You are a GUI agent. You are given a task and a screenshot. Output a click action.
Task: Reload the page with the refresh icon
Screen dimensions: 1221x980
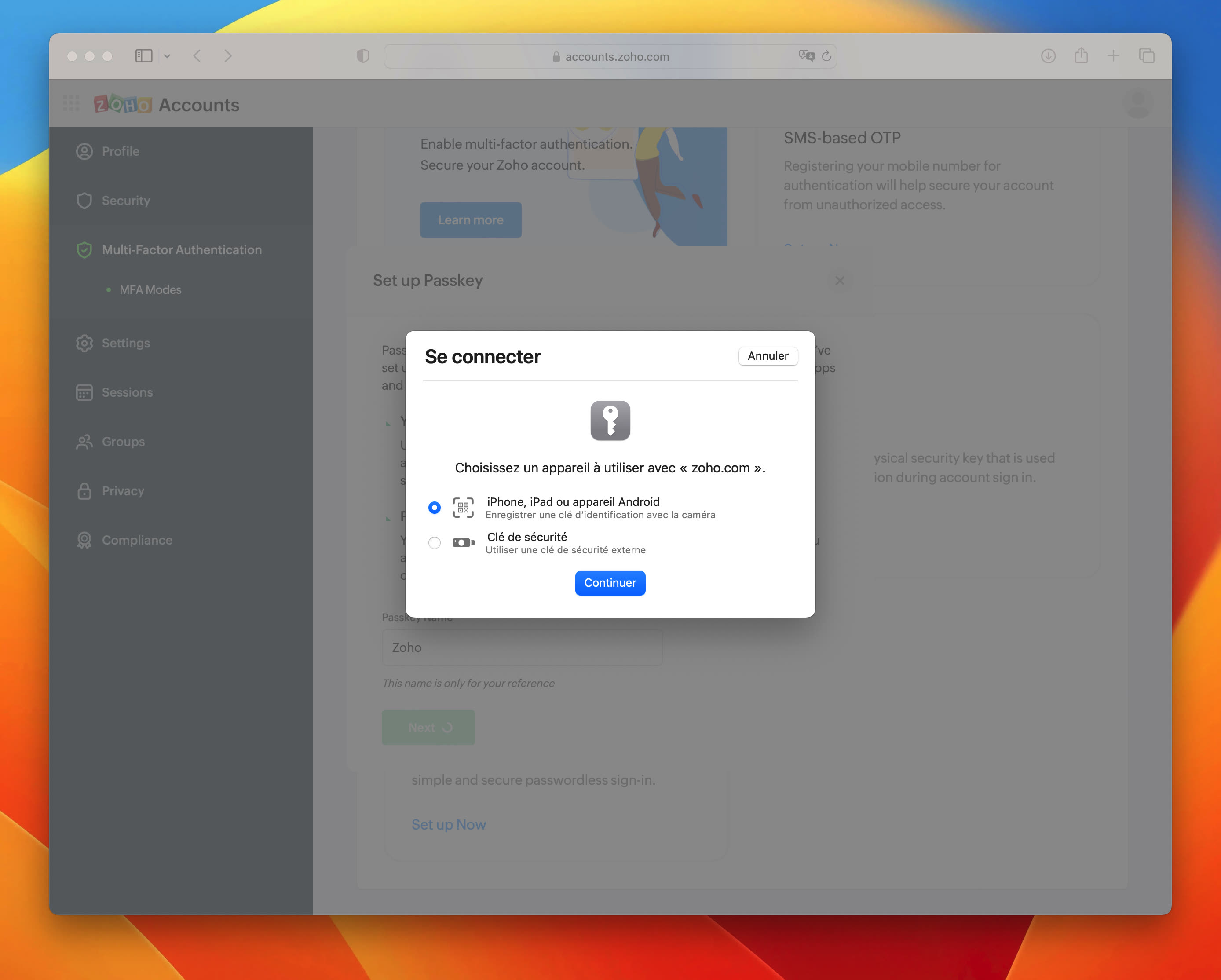point(826,55)
